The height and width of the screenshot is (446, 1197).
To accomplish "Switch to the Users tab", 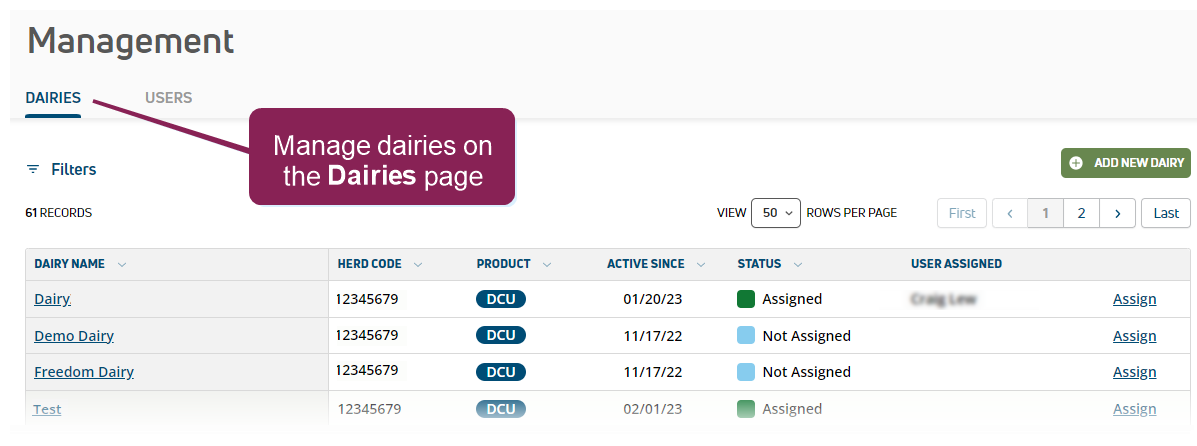I will 168,98.
